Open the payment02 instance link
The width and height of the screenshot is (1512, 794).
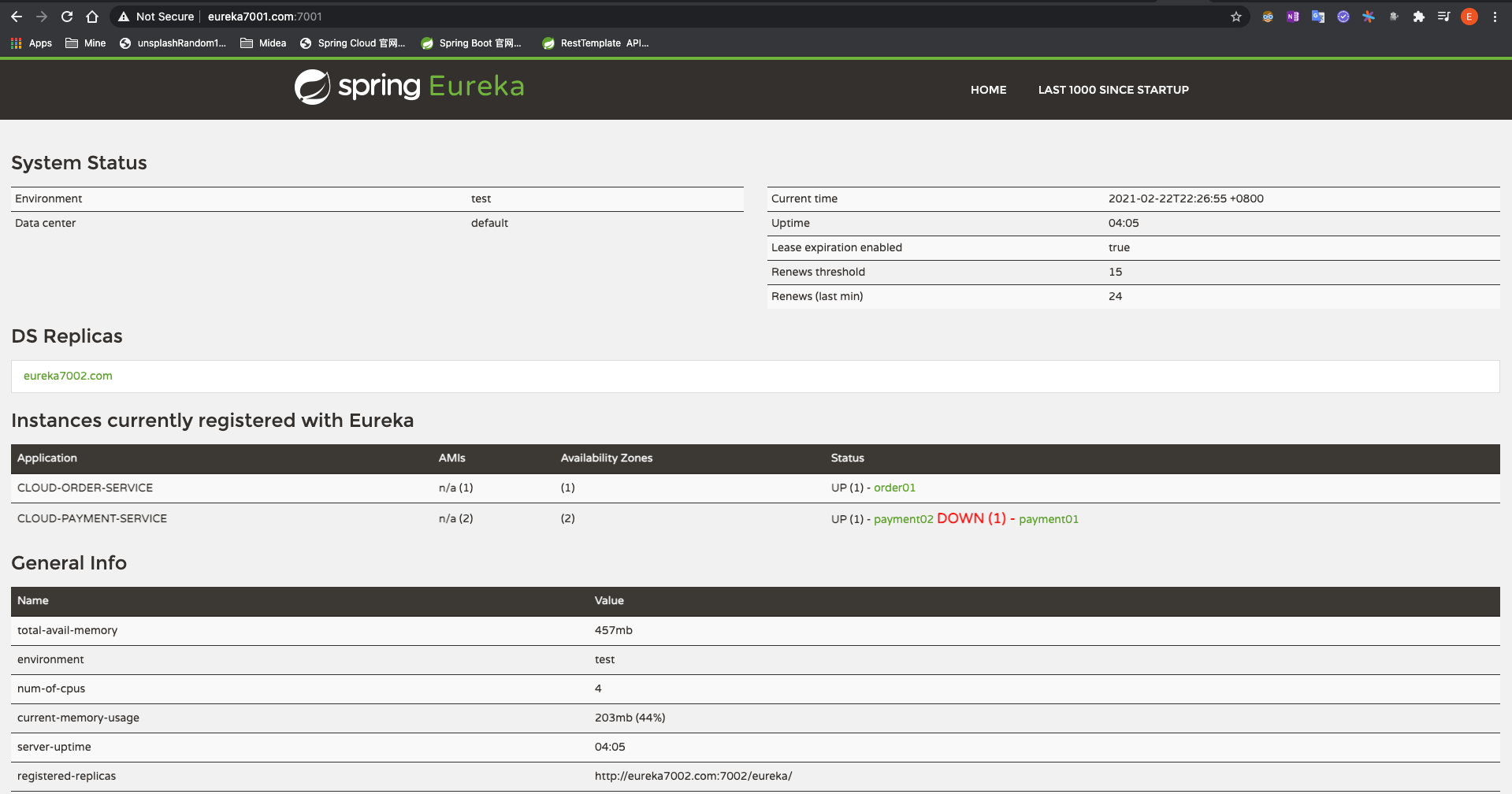coord(903,519)
